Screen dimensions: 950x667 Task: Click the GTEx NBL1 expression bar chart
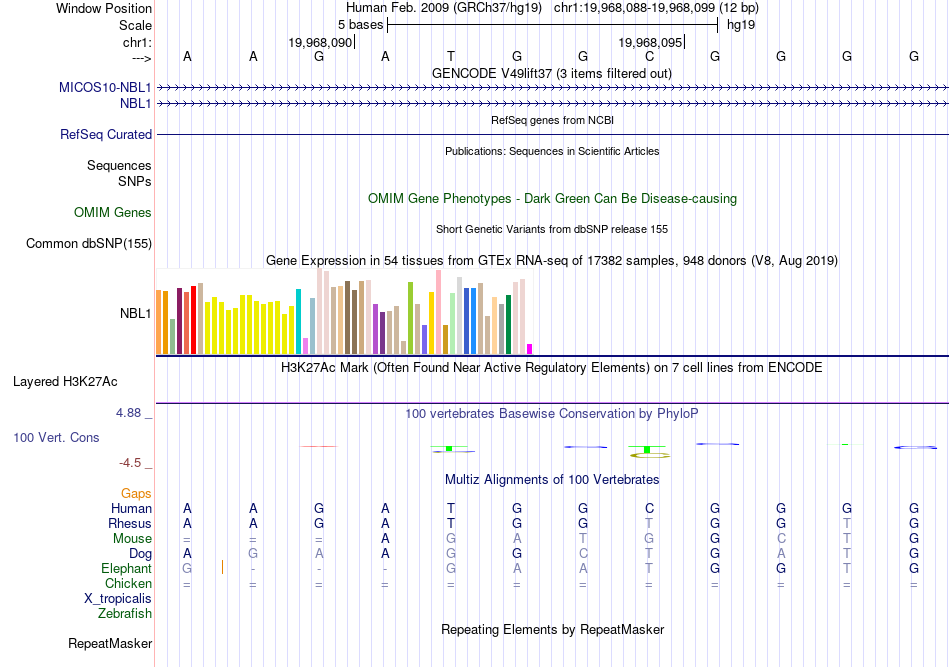344,312
